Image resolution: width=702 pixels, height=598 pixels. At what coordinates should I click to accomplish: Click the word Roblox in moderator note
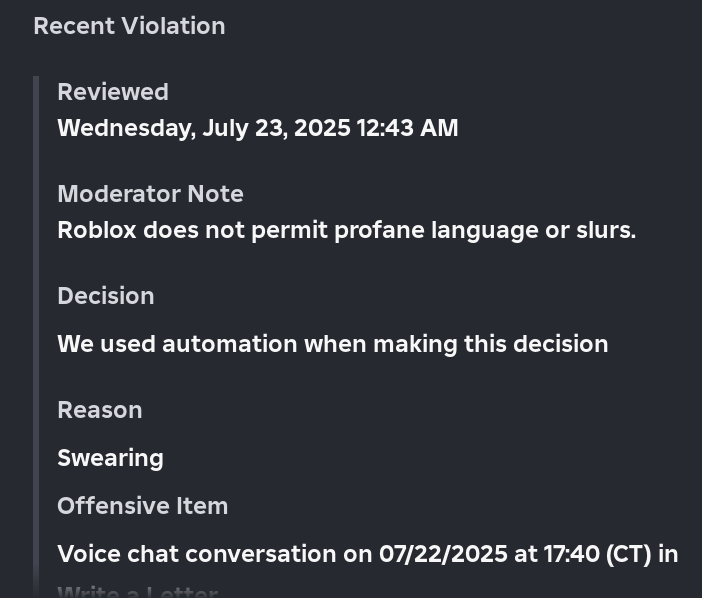97,231
